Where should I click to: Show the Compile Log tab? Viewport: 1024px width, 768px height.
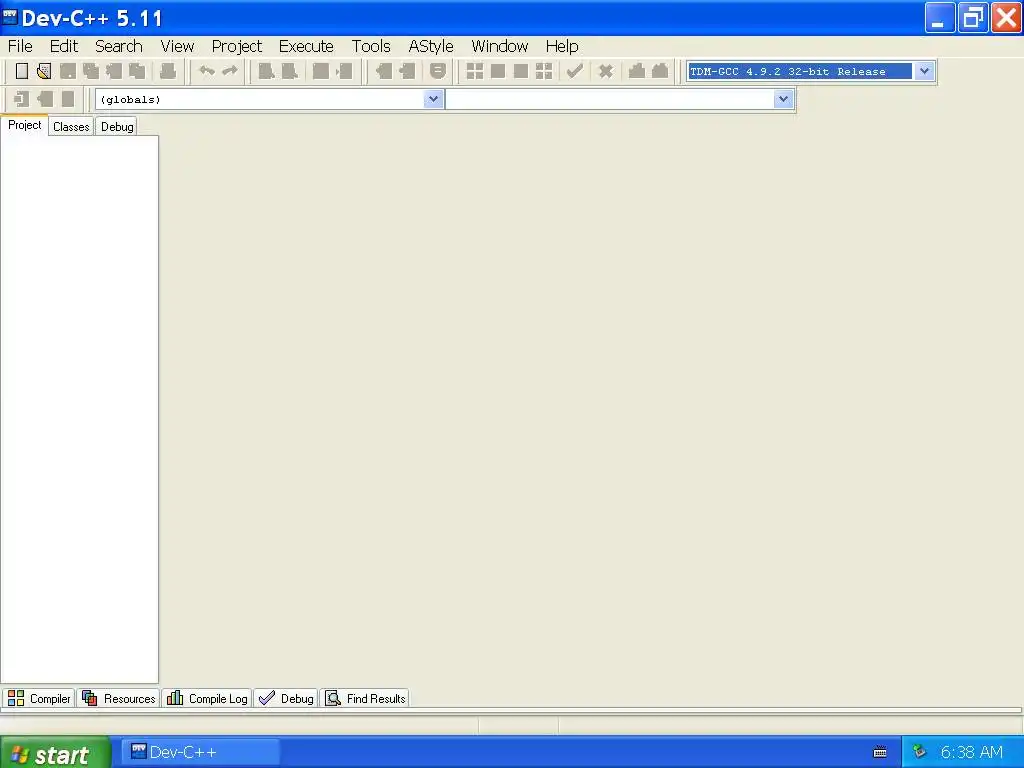point(207,699)
